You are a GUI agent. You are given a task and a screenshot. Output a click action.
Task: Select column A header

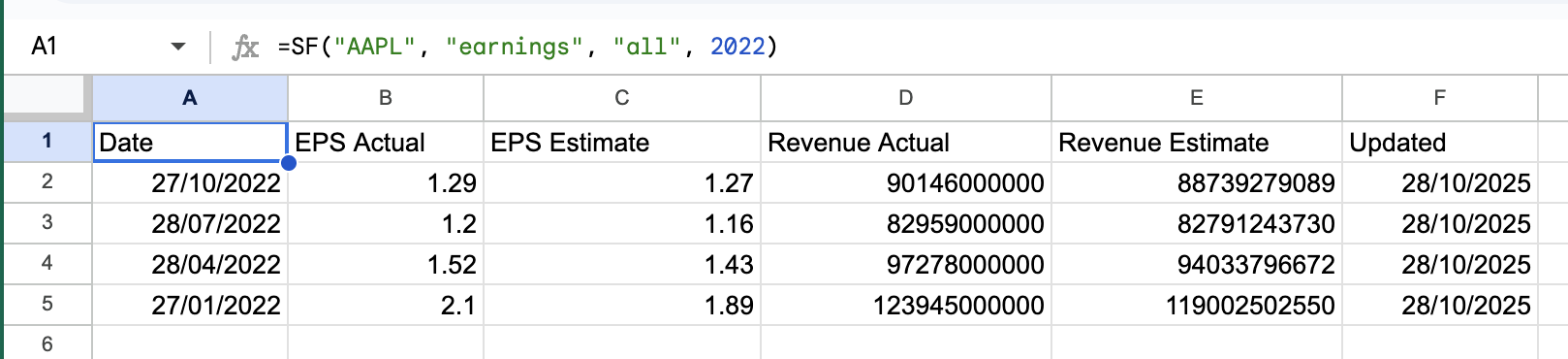(190, 98)
